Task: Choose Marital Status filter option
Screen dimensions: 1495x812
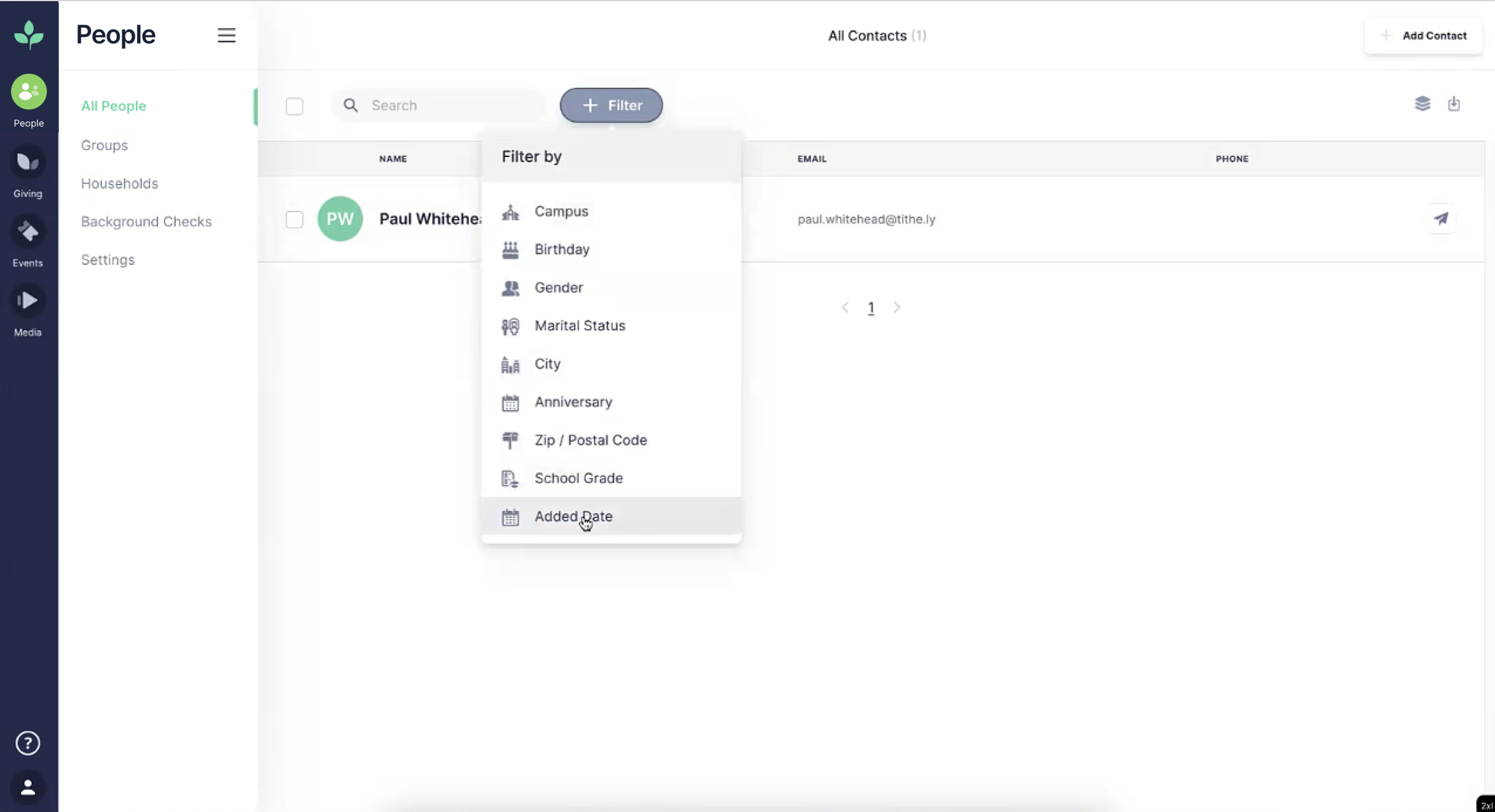Action: pos(579,326)
